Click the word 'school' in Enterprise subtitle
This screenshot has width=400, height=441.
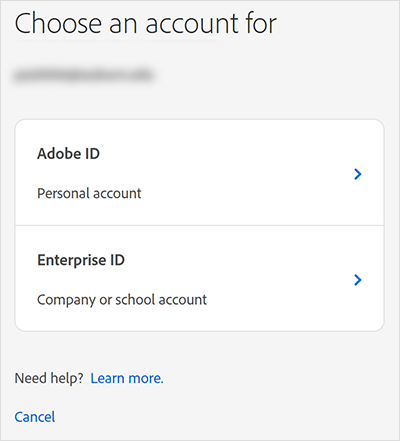pos(135,299)
